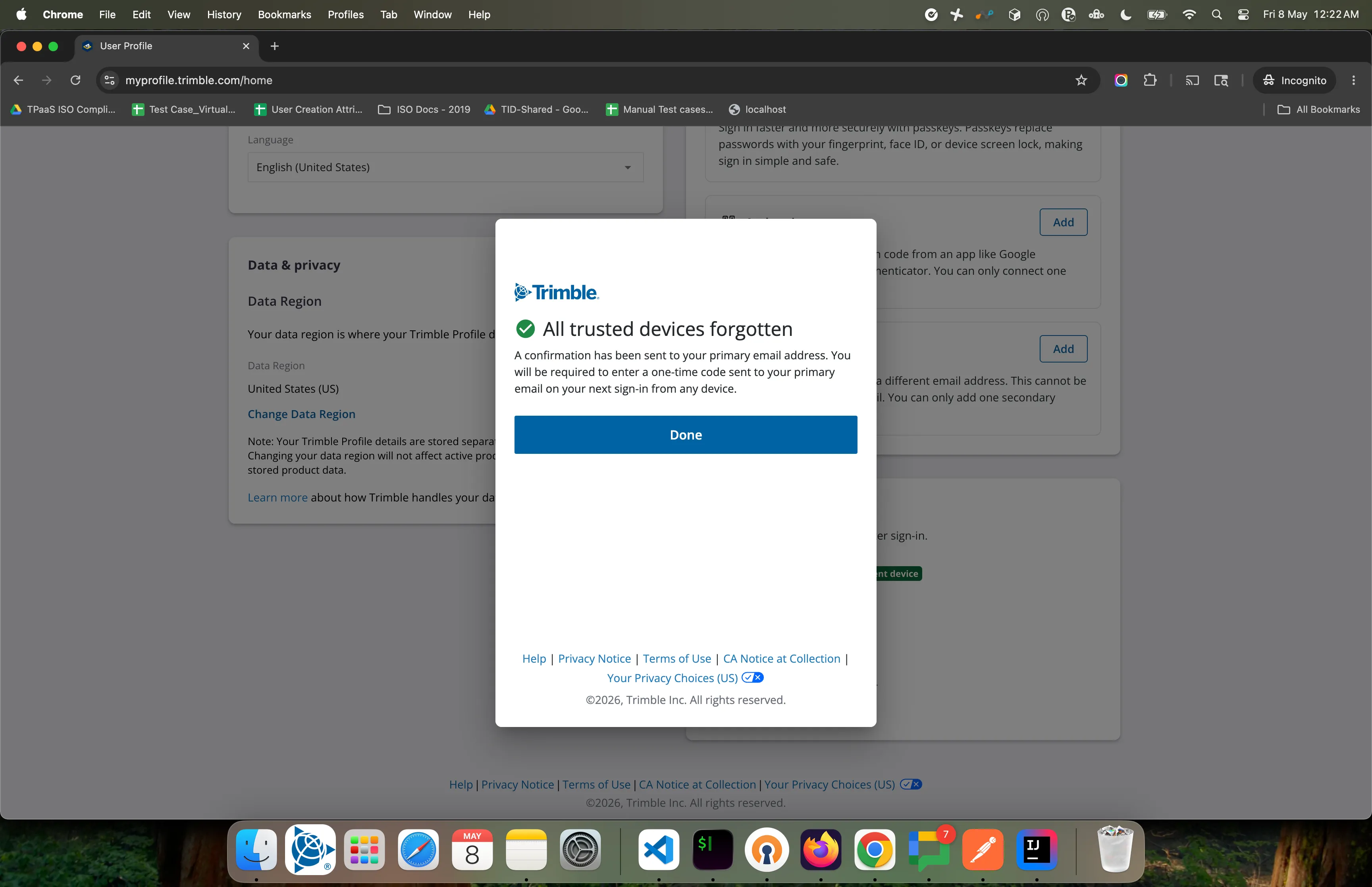Open CA Notice at Collection in the dialog
The width and height of the screenshot is (1372, 887).
tap(781, 658)
